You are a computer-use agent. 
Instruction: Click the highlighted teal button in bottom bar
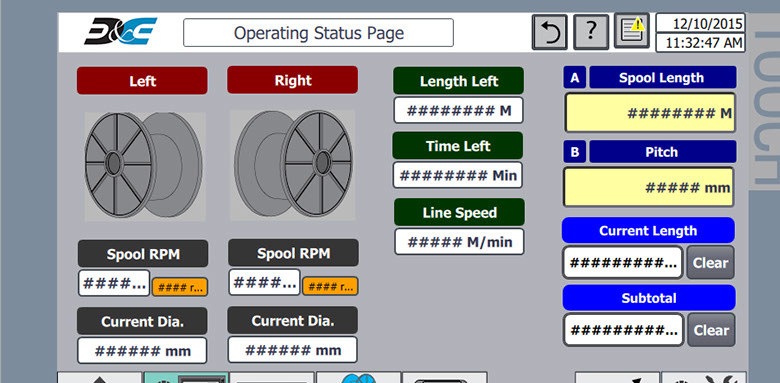point(187,378)
